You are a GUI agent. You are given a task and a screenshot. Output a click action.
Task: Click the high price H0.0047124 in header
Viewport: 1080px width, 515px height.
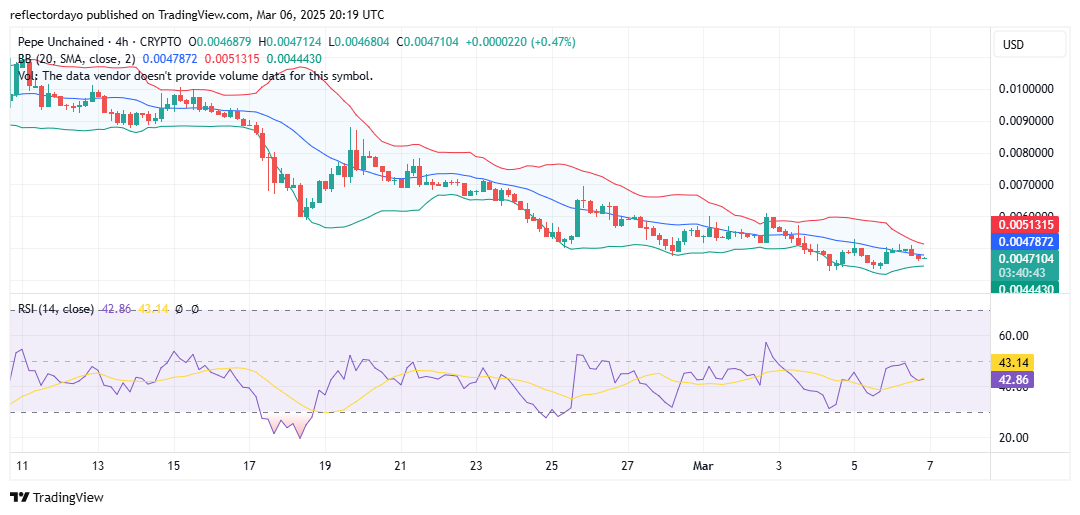(291, 43)
